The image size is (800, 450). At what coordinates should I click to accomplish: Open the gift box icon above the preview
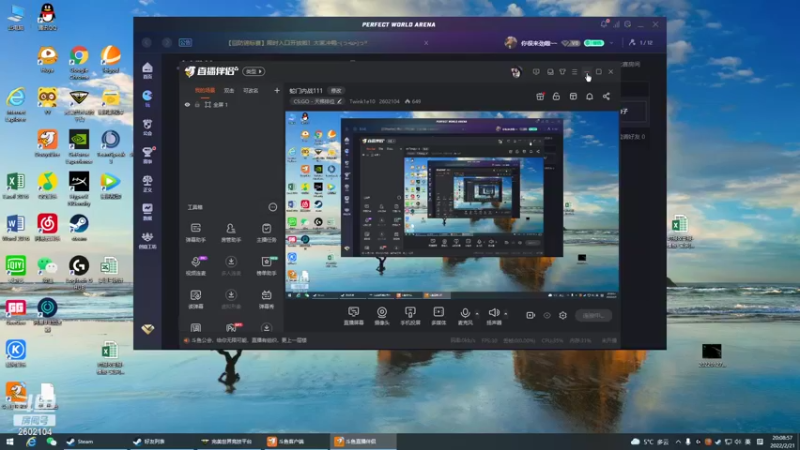tap(540, 96)
